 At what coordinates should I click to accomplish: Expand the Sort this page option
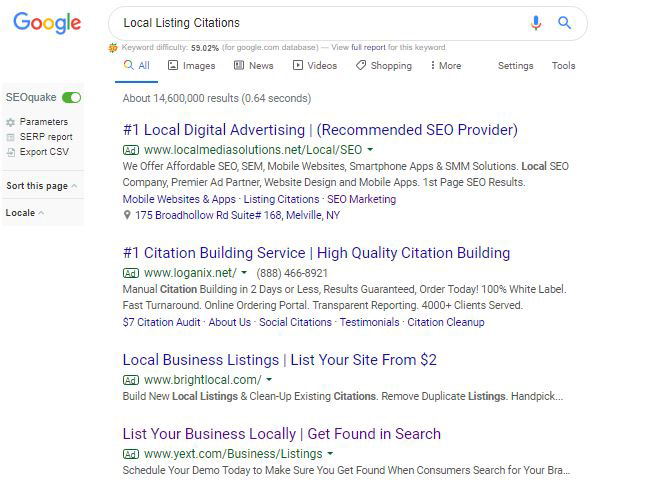pos(42,186)
